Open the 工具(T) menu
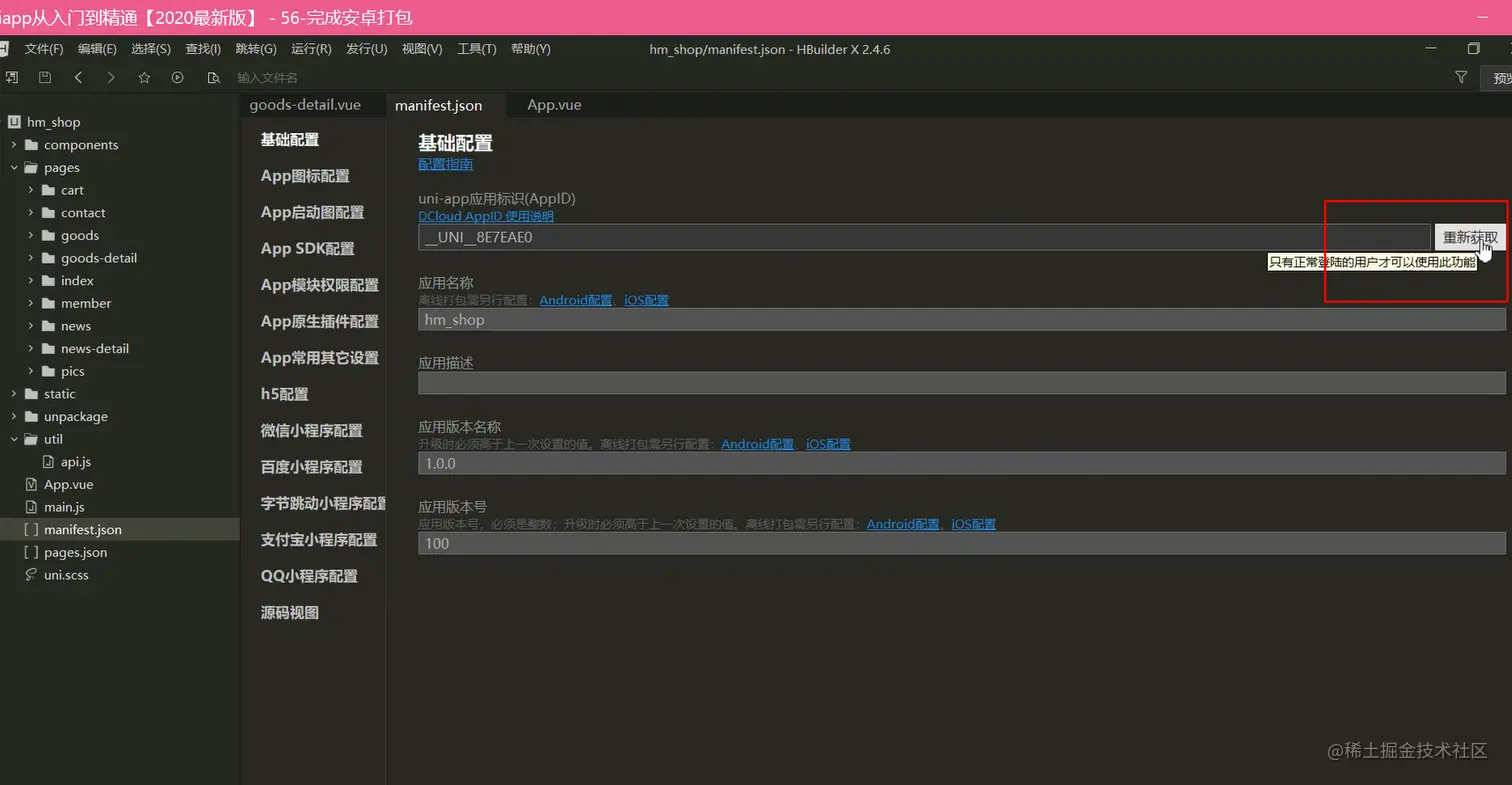The height and width of the screenshot is (785, 1512). 477,49
